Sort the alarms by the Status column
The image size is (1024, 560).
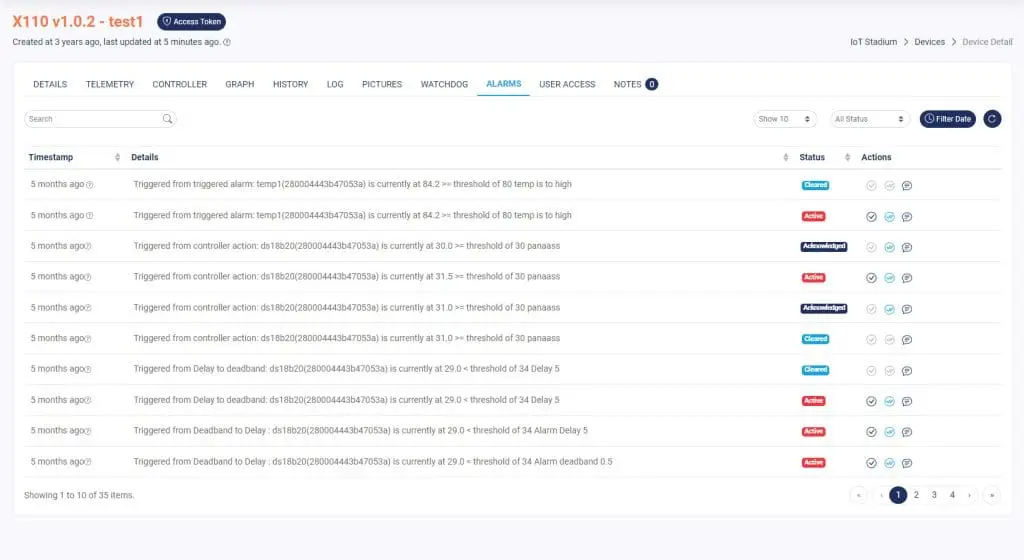[x=848, y=157]
